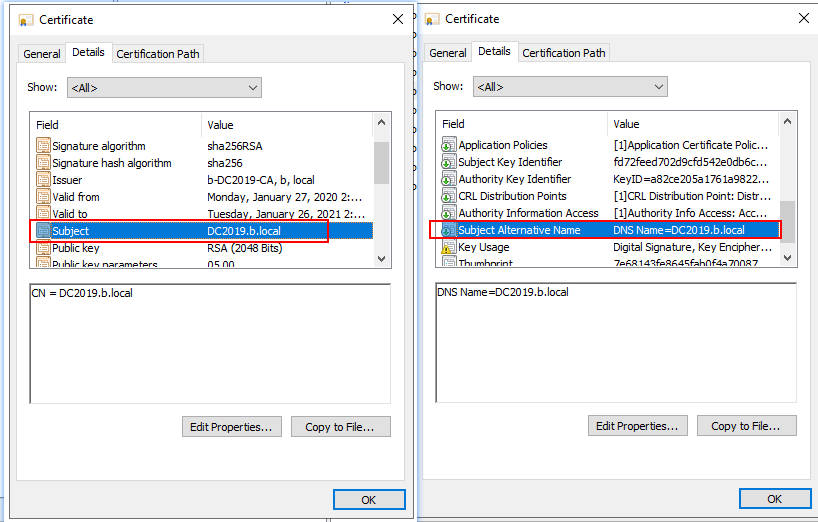Open the Show dropdown in left dialog
The width and height of the screenshot is (818, 522).
[164, 88]
